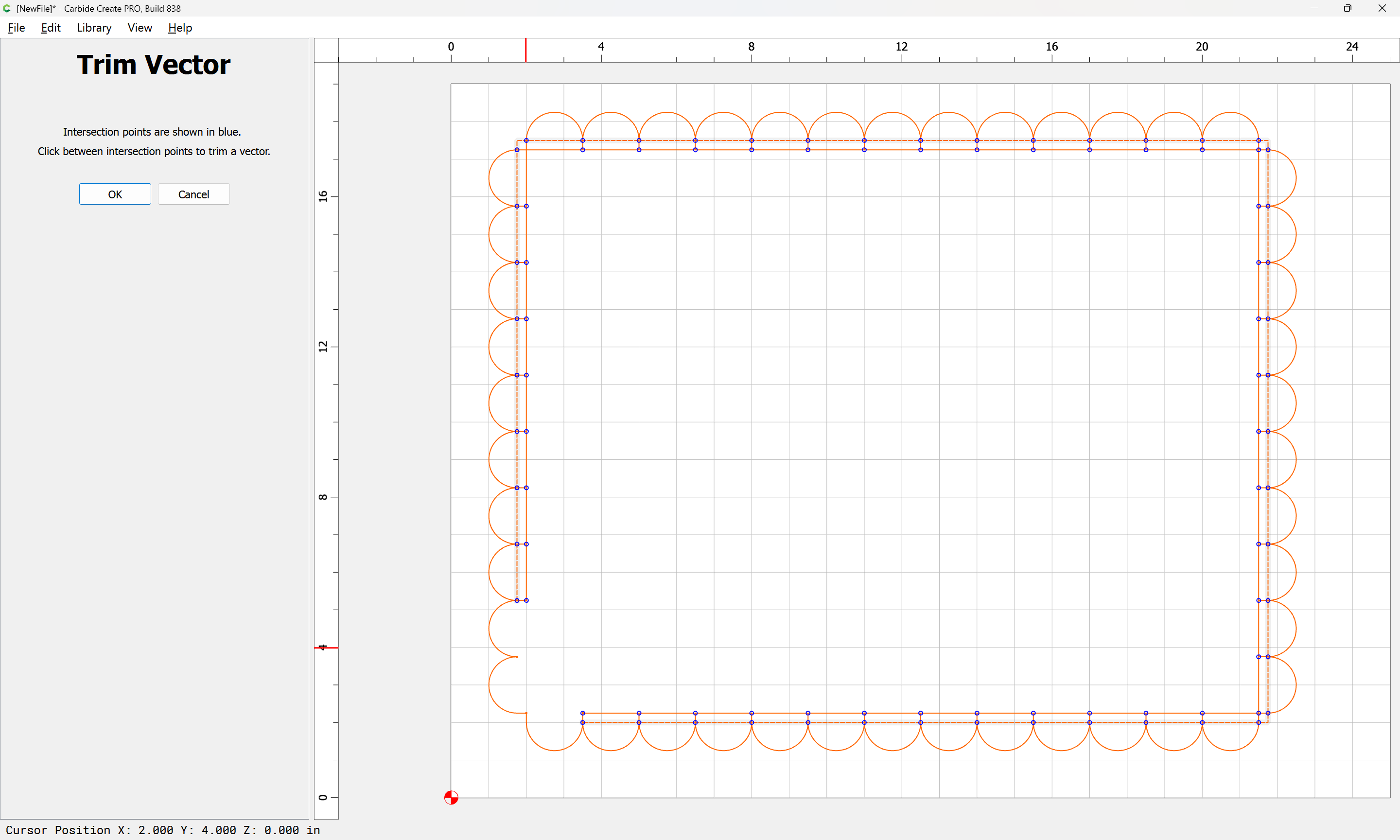Click the 12 label on horizontal ruler
The height and width of the screenshot is (840, 1400).
tap(901, 46)
